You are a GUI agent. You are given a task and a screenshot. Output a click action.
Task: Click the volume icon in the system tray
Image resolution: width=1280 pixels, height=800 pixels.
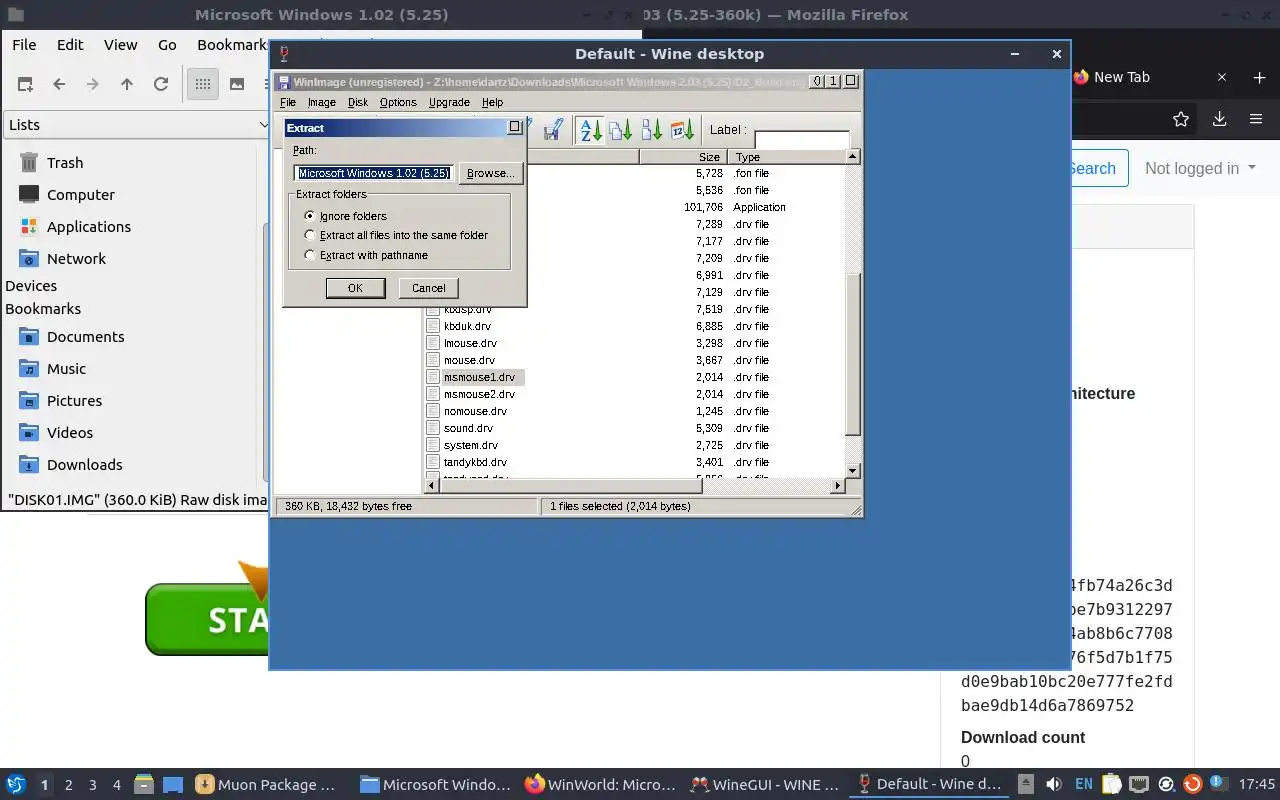(1053, 784)
